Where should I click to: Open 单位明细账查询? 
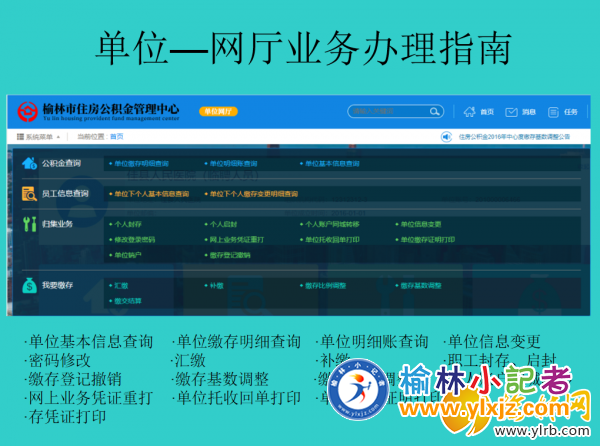click(233, 164)
